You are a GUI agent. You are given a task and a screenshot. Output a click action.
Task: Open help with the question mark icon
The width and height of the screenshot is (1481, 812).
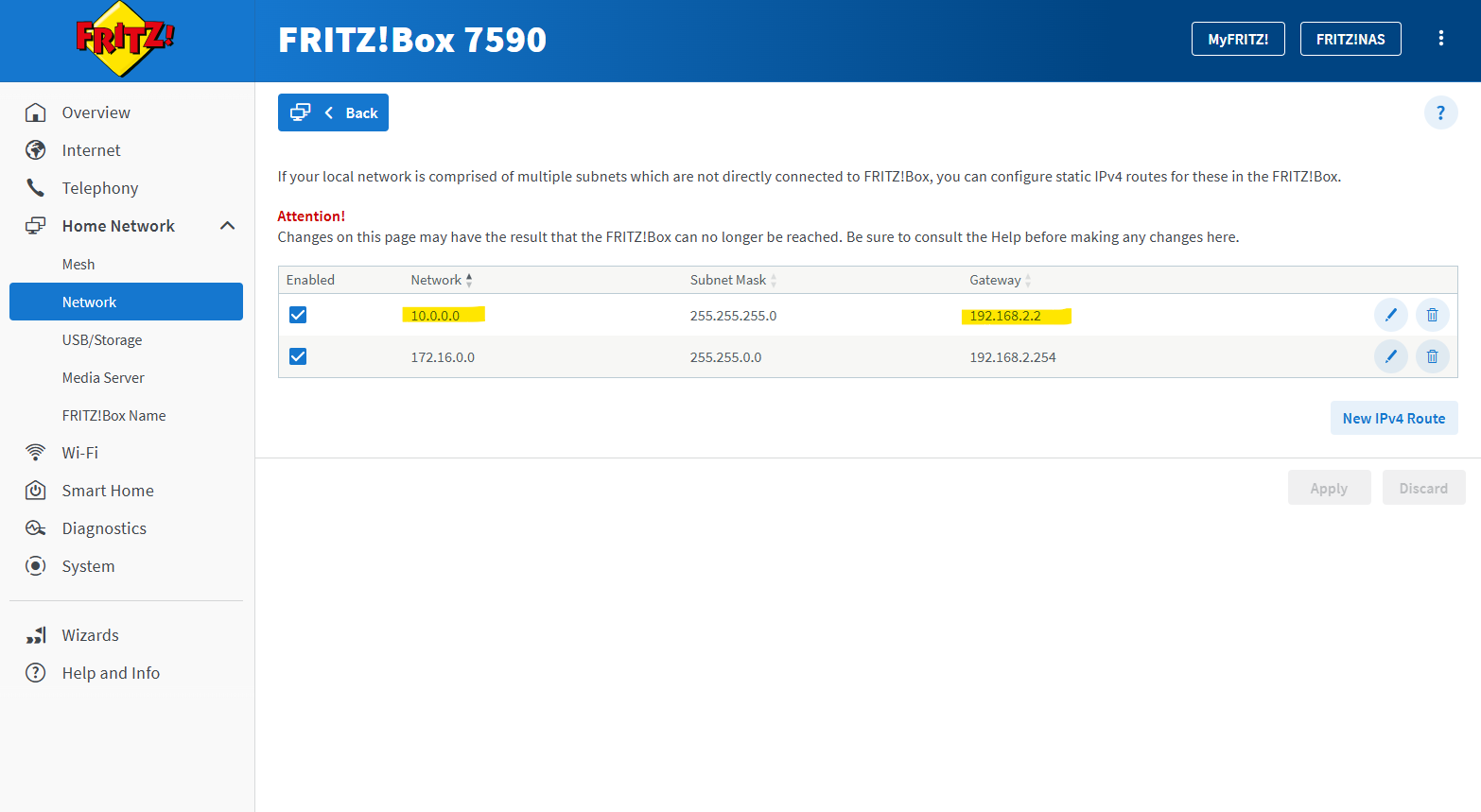pos(1440,113)
